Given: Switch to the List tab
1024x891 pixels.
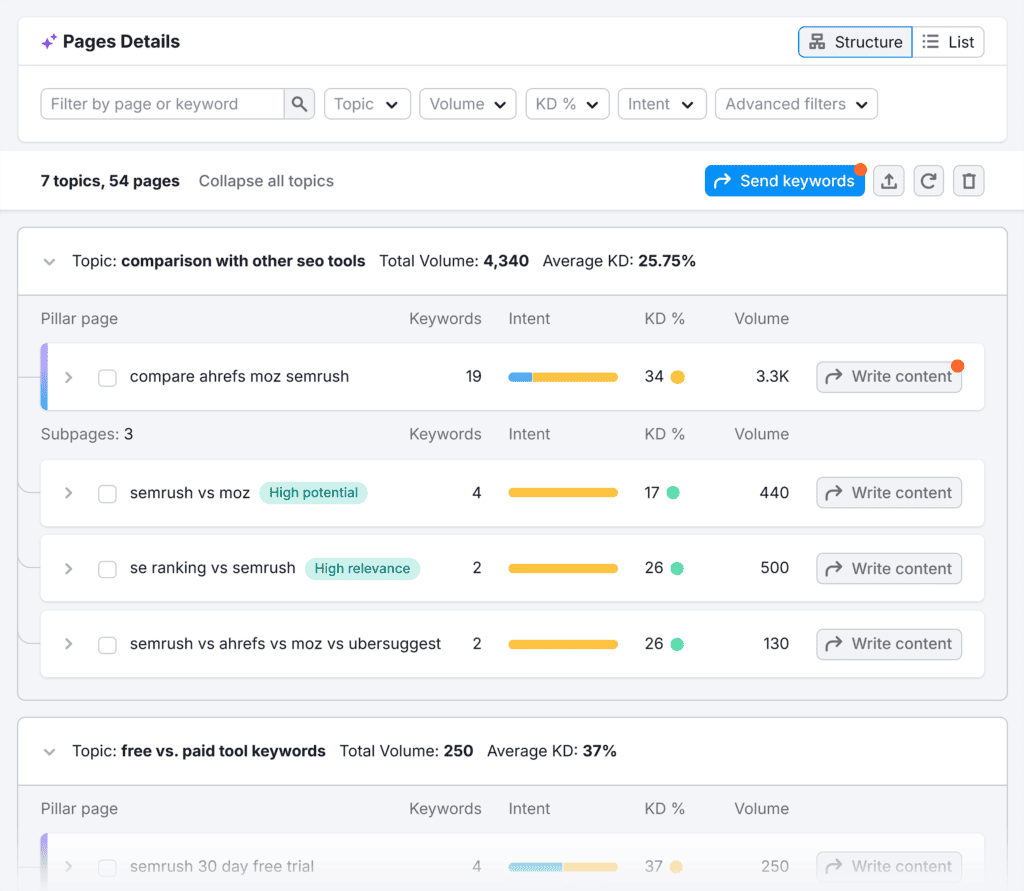Looking at the screenshot, I should coord(948,41).
